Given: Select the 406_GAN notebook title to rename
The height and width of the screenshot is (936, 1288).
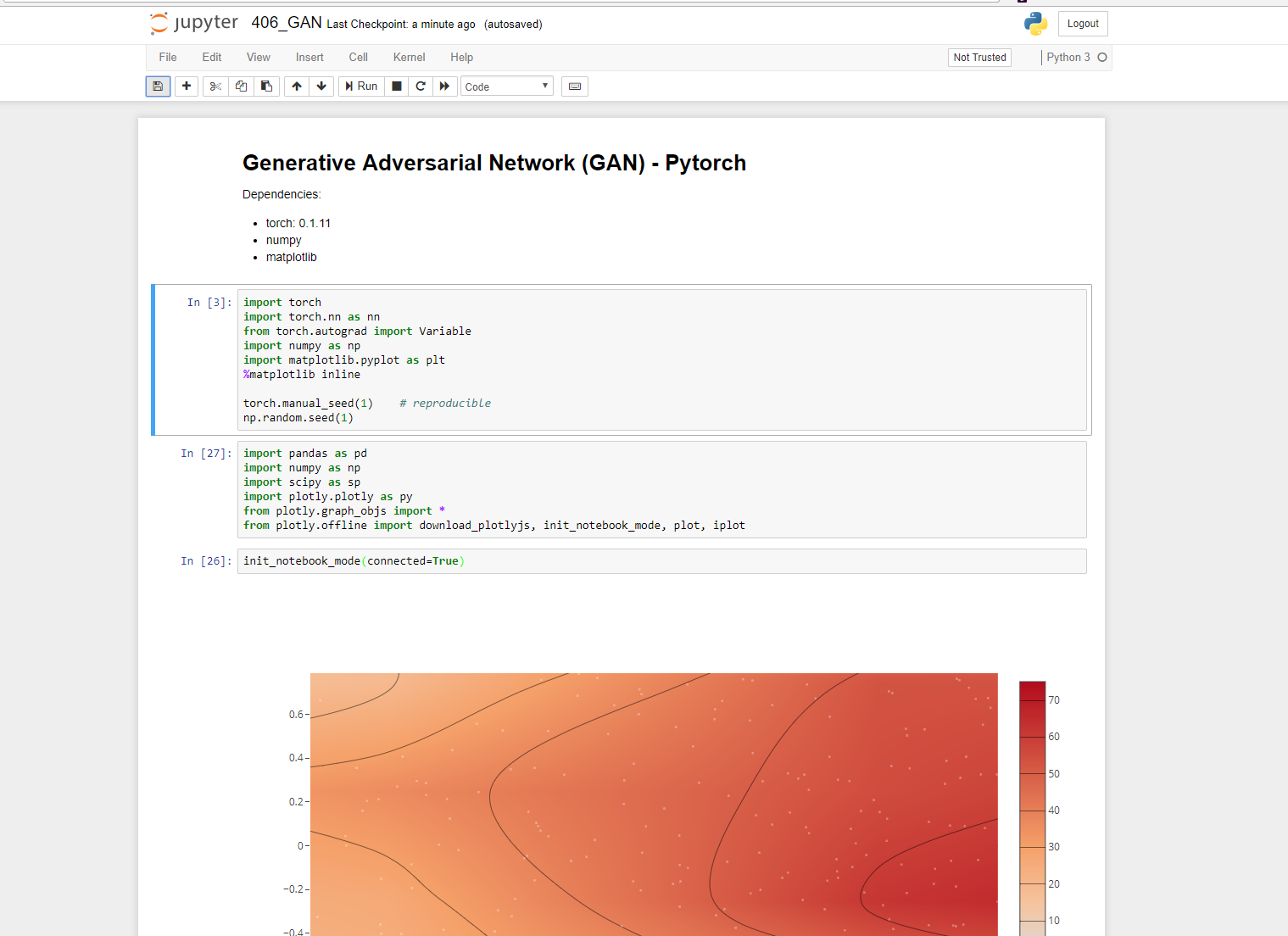Looking at the screenshot, I should (286, 23).
